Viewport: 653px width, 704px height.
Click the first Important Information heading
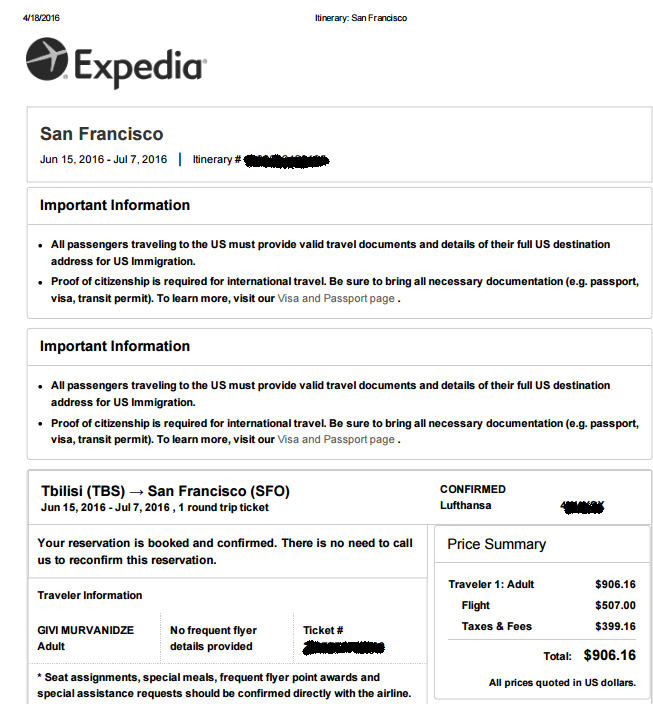[x=114, y=205]
